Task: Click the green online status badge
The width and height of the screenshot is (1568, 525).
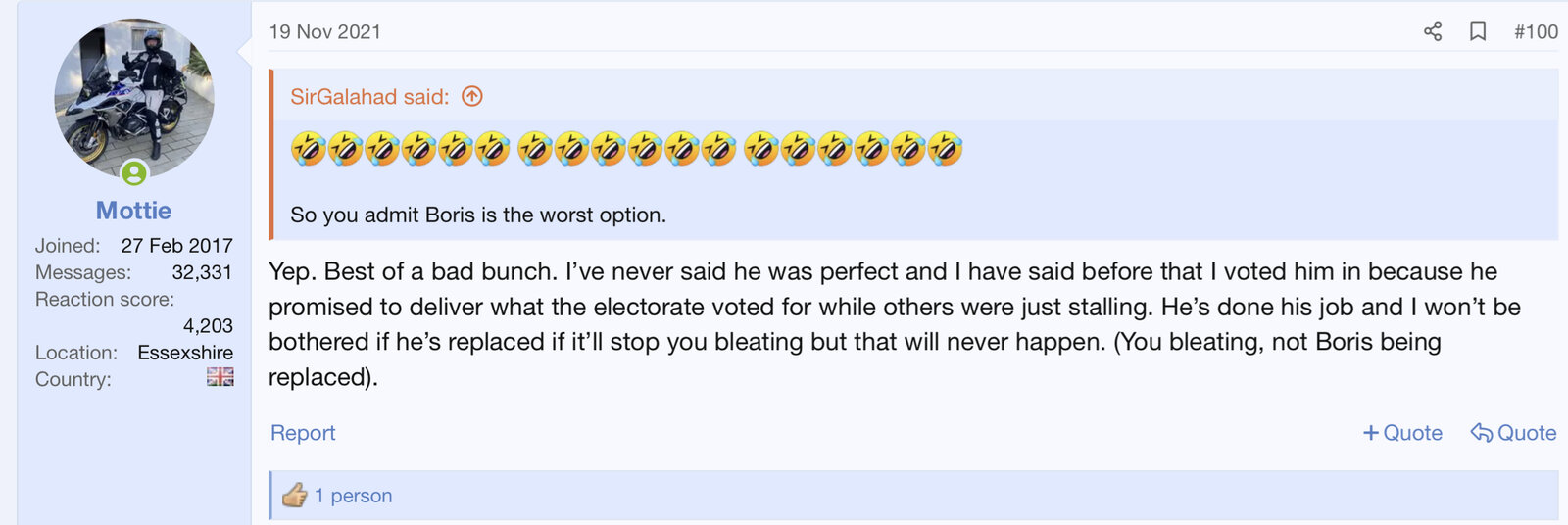Action: click(x=134, y=173)
